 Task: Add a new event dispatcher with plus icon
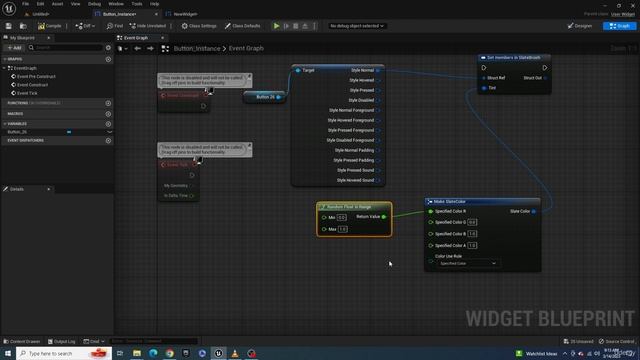108,140
